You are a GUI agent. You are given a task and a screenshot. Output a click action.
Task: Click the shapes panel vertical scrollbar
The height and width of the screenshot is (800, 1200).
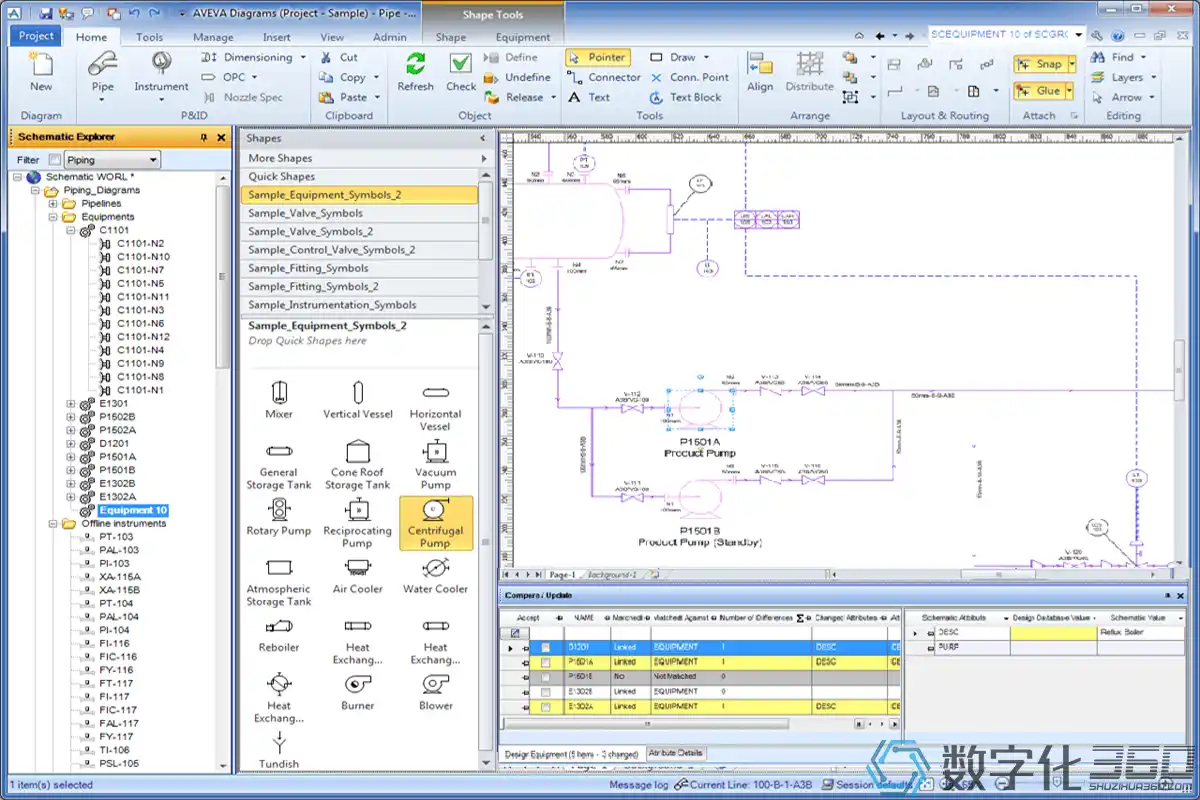(x=486, y=540)
